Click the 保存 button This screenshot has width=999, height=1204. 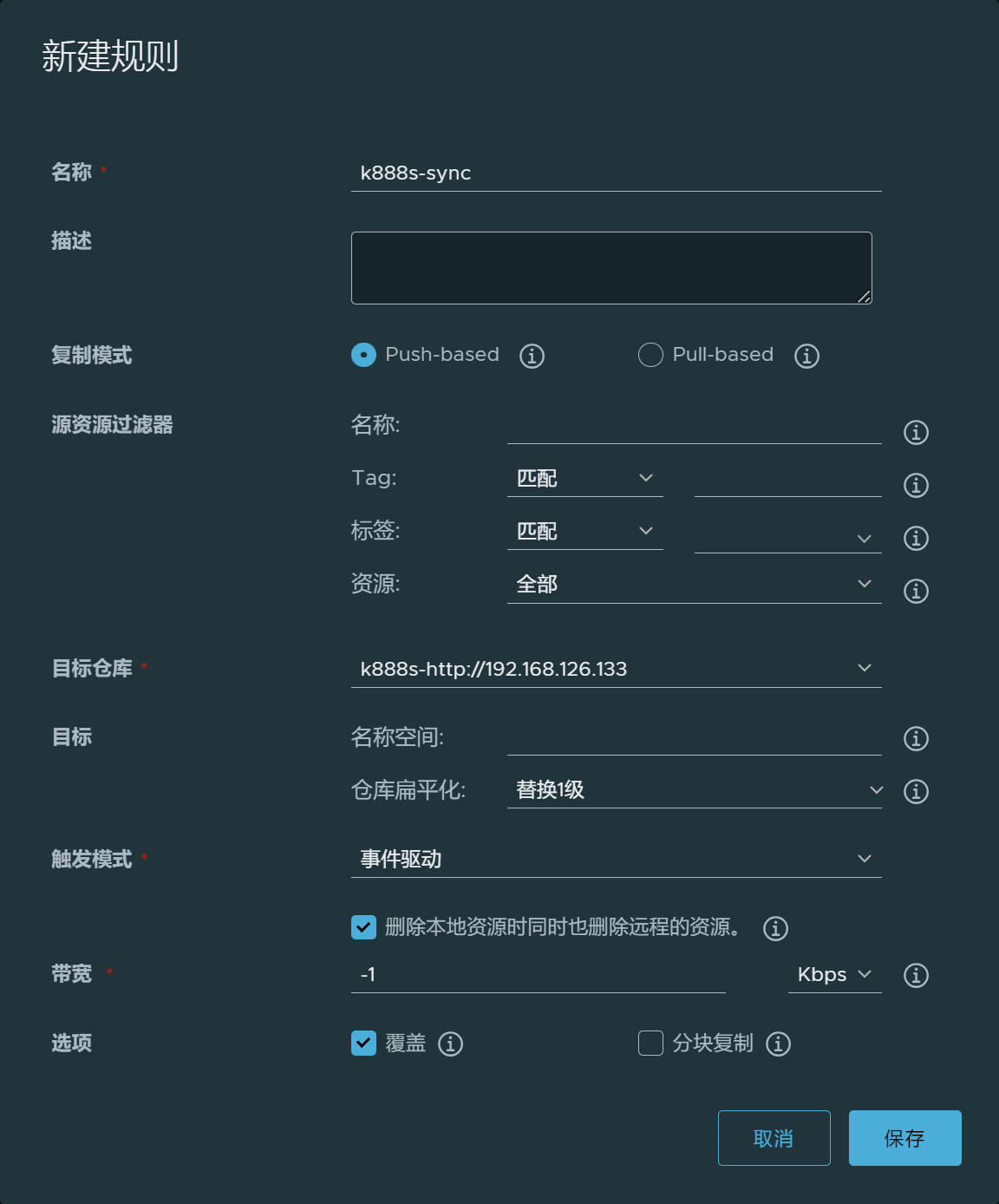[x=904, y=1138]
